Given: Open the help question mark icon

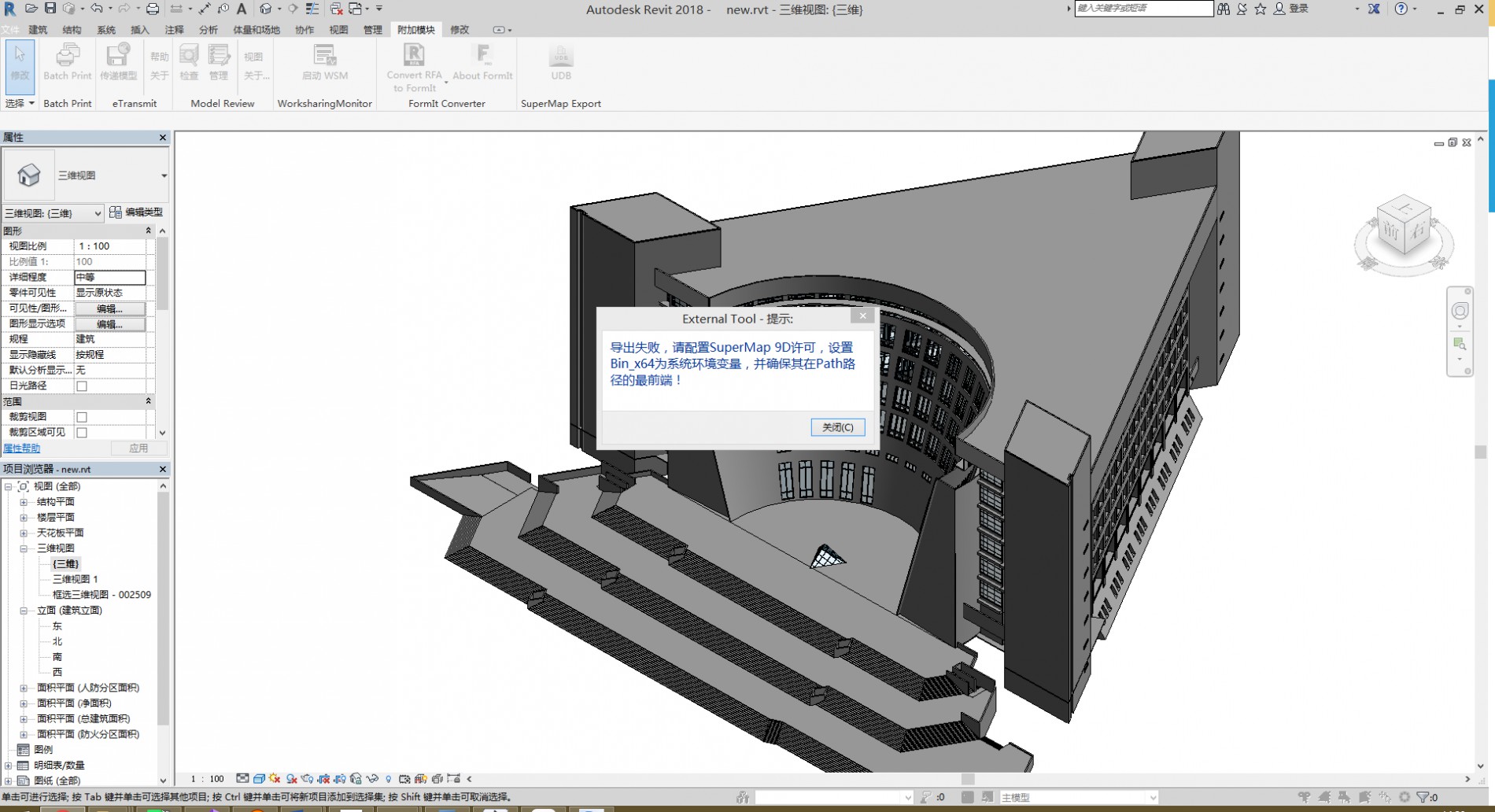Looking at the screenshot, I should 1401,9.
